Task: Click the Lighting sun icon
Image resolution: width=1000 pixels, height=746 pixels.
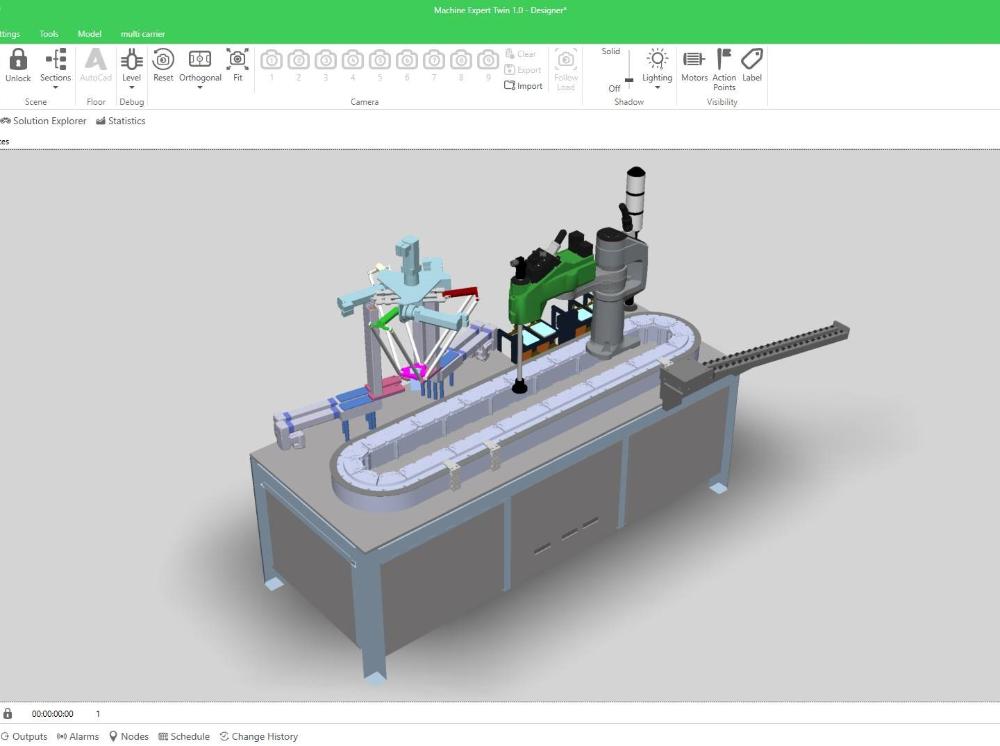Action: (x=657, y=59)
